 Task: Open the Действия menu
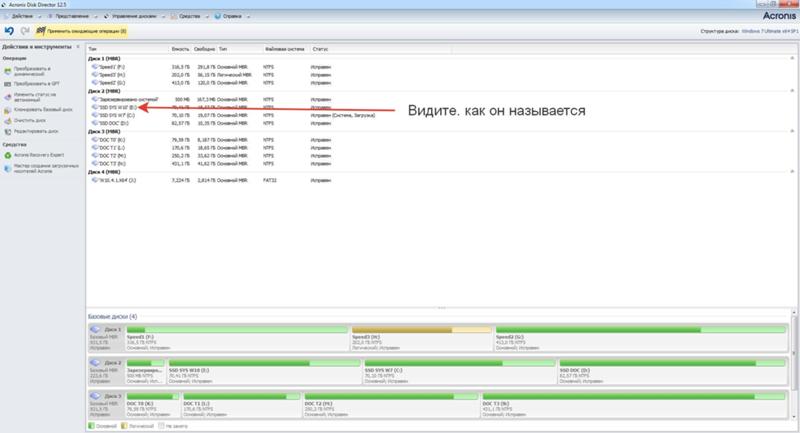pos(22,16)
